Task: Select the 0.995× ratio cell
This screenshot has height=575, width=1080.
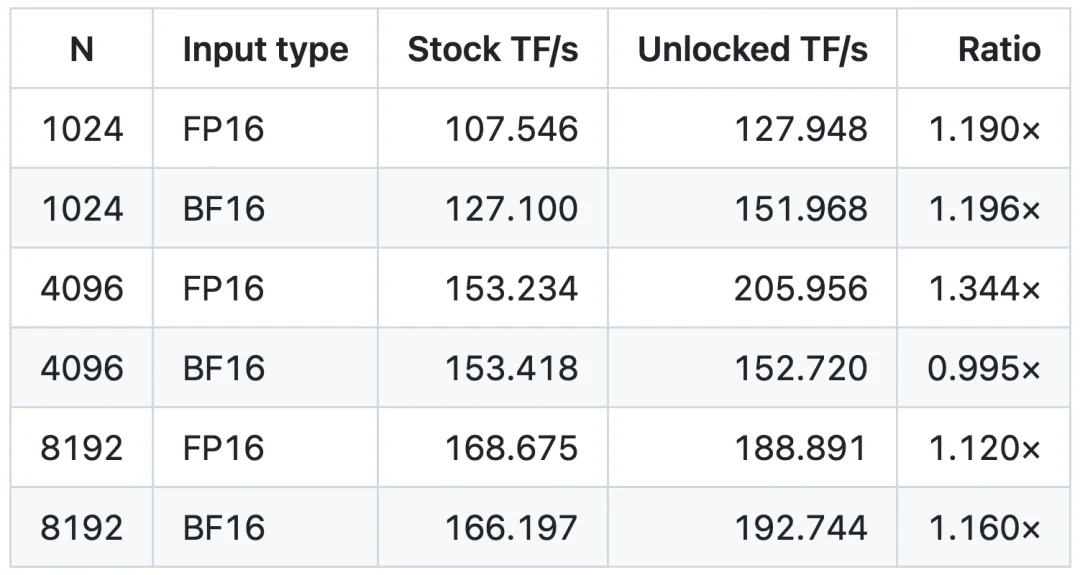Action: (x=984, y=368)
